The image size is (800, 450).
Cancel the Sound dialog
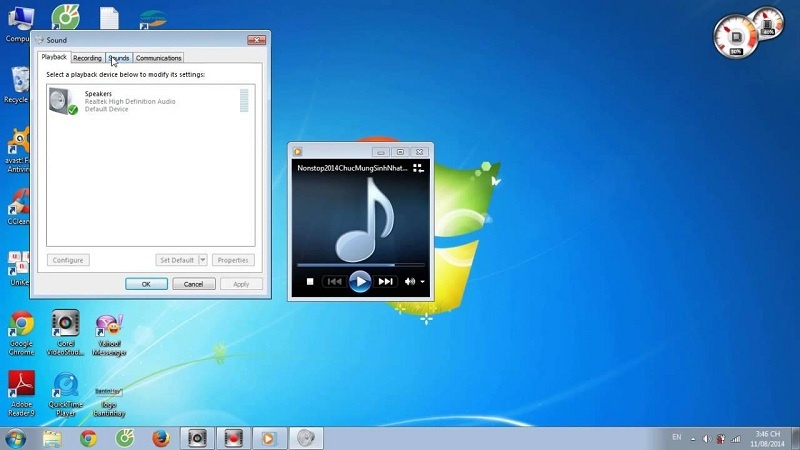pos(193,284)
